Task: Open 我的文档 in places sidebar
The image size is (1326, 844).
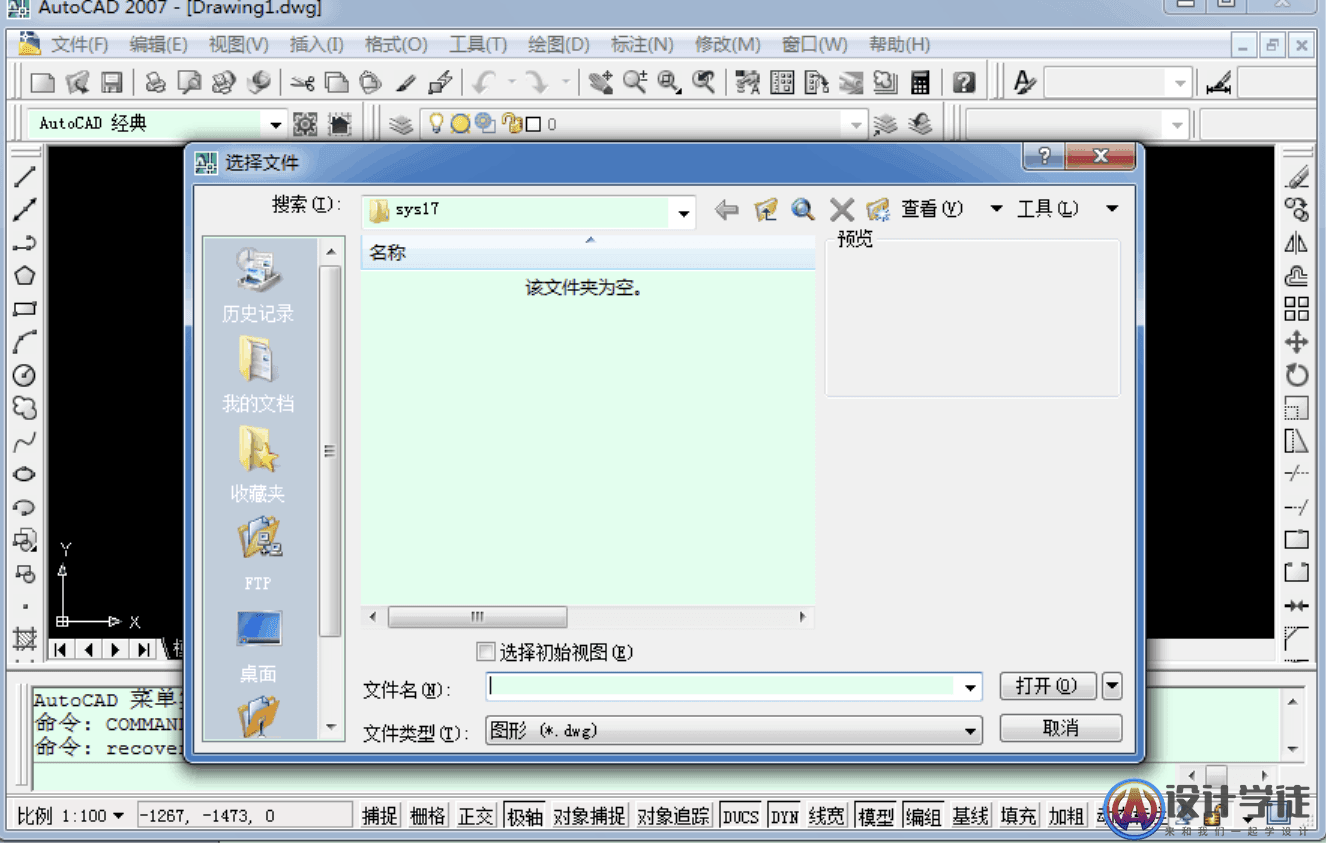Action: (258, 375)
